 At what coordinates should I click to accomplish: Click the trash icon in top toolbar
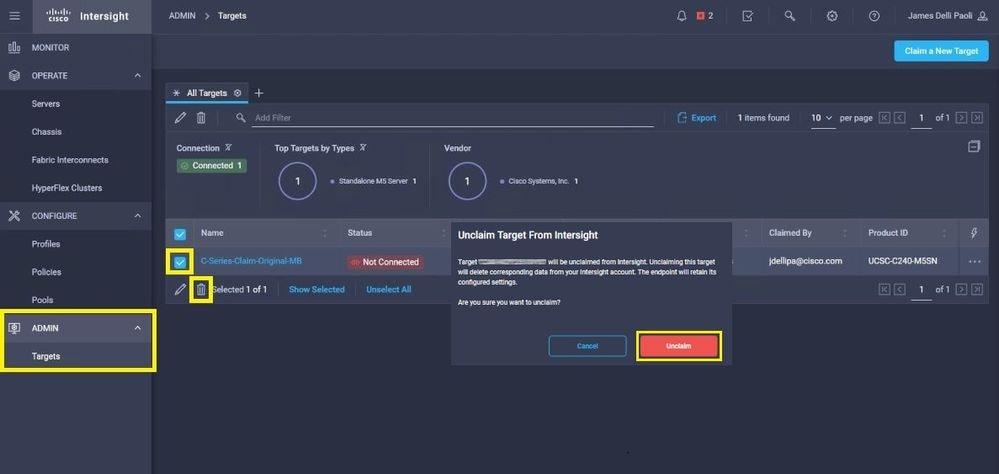201,118
